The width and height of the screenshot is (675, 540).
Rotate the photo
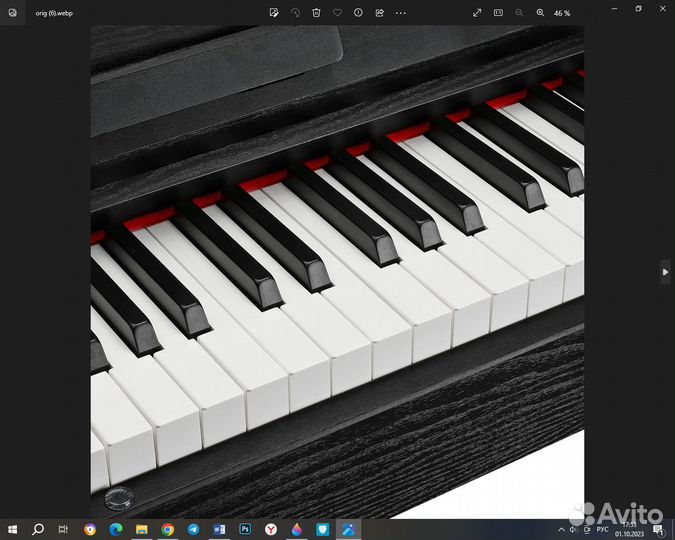tap(295, 13)
